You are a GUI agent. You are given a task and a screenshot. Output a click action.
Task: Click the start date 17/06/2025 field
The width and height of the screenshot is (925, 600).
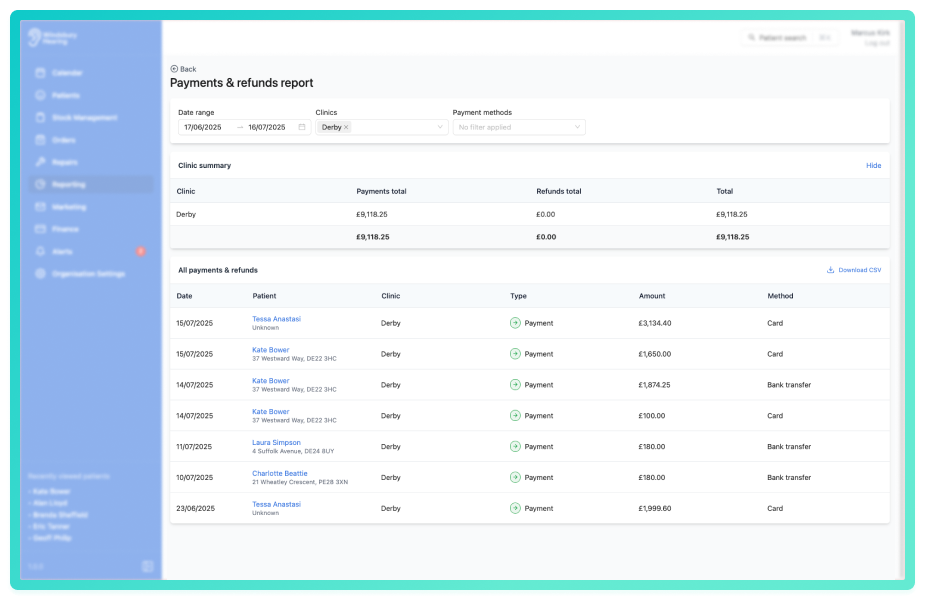pos(203,127)
